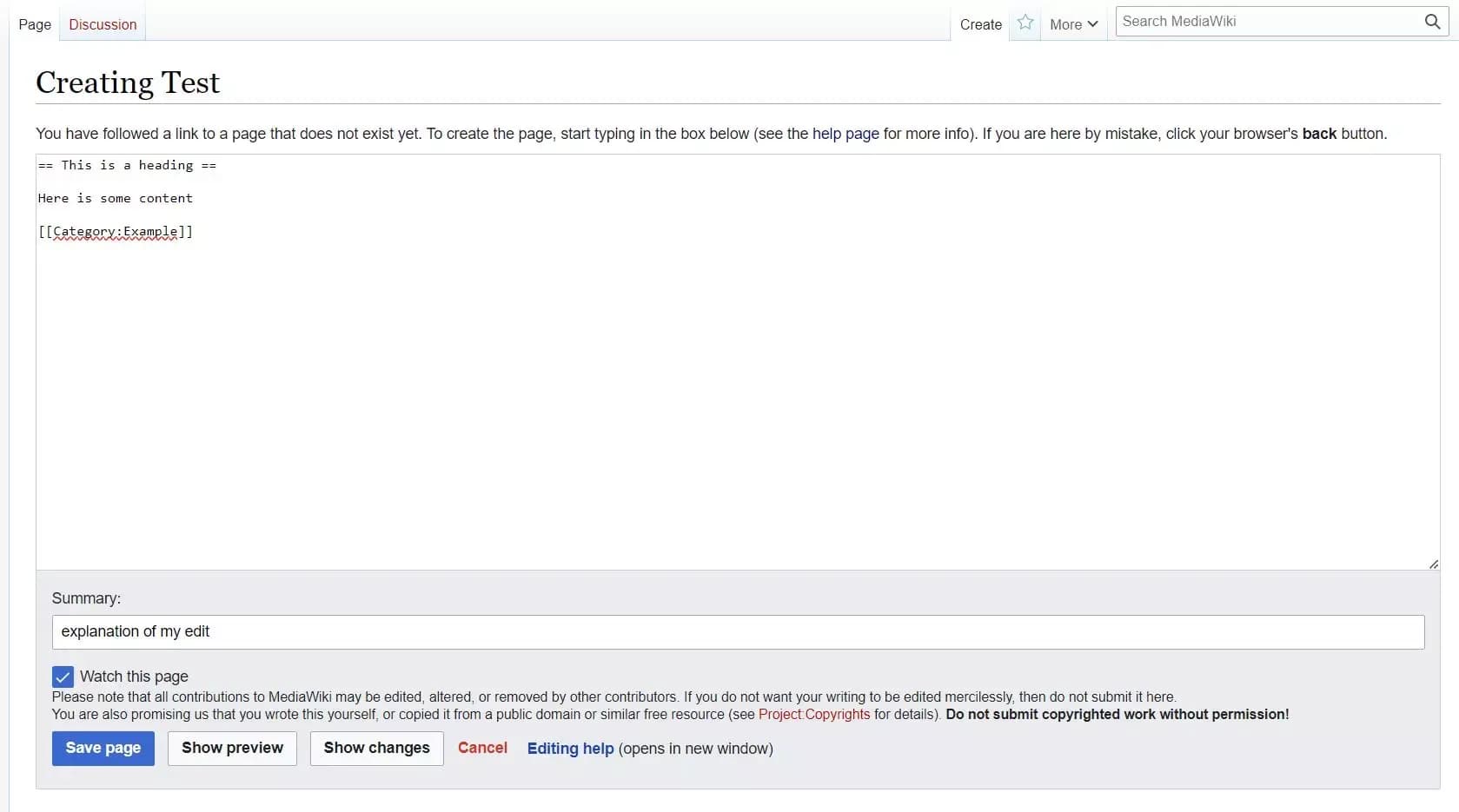1459x812 pixels.
Task: Click the textarea resize handle
Action: click(x=1433, y=564)
